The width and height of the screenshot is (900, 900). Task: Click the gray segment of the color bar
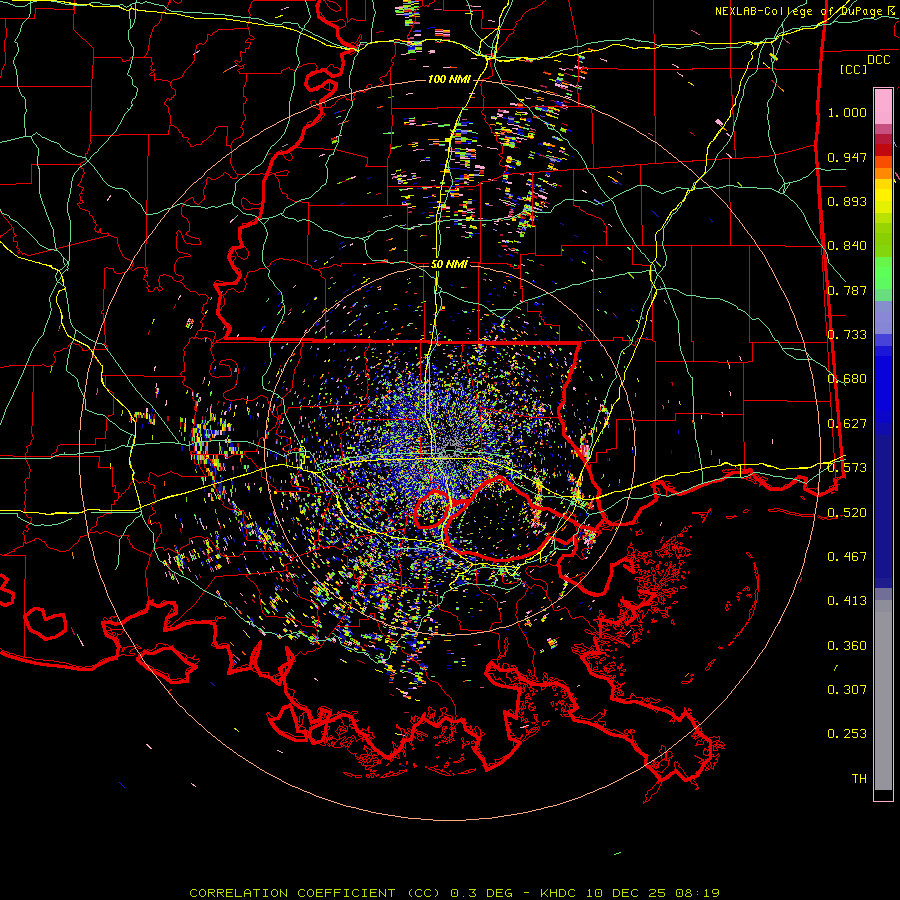pyautogui.click(x=883, y=695)
